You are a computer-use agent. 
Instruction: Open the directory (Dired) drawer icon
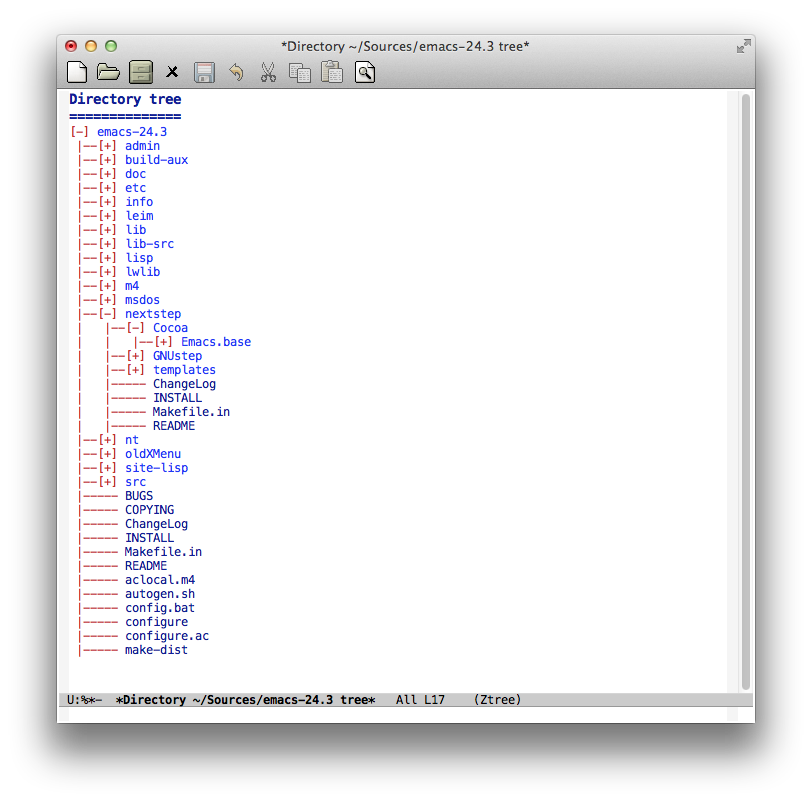[x=140, y=72]
